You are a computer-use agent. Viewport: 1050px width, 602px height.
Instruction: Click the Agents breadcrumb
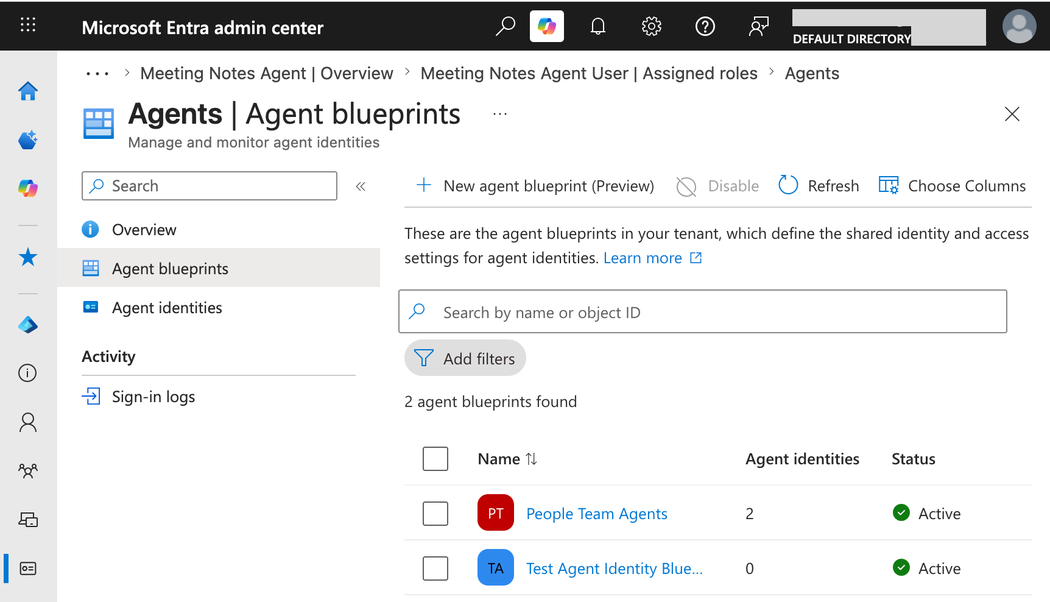[812, 73]
